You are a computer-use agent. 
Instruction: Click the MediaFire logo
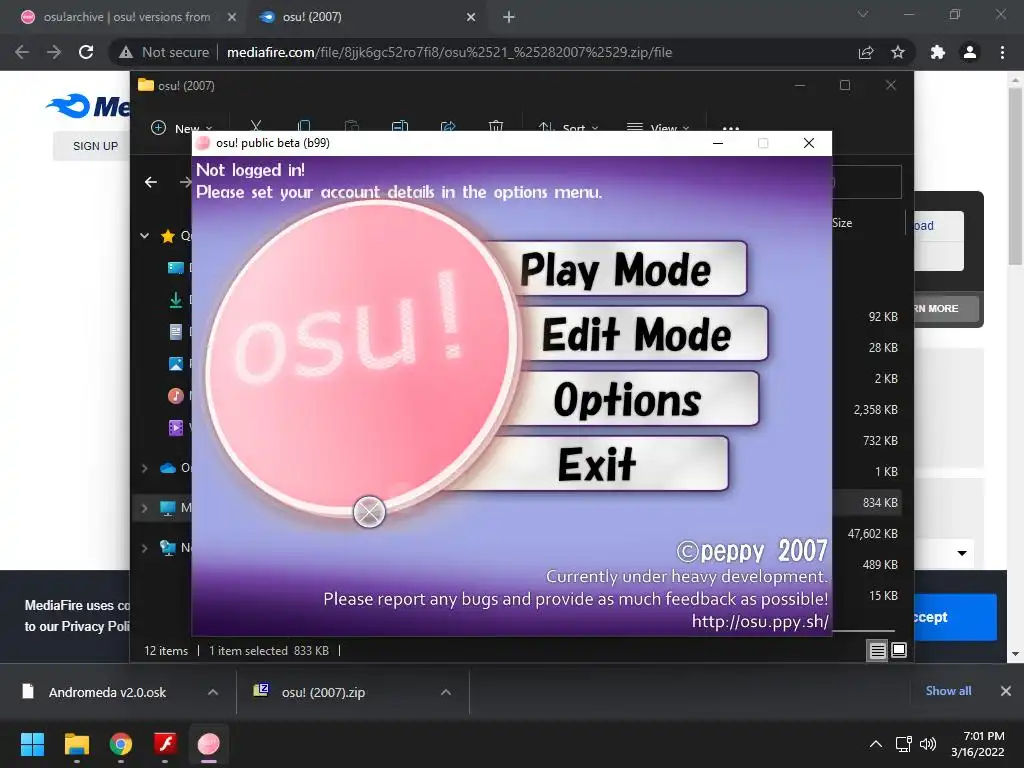point(88,106)
